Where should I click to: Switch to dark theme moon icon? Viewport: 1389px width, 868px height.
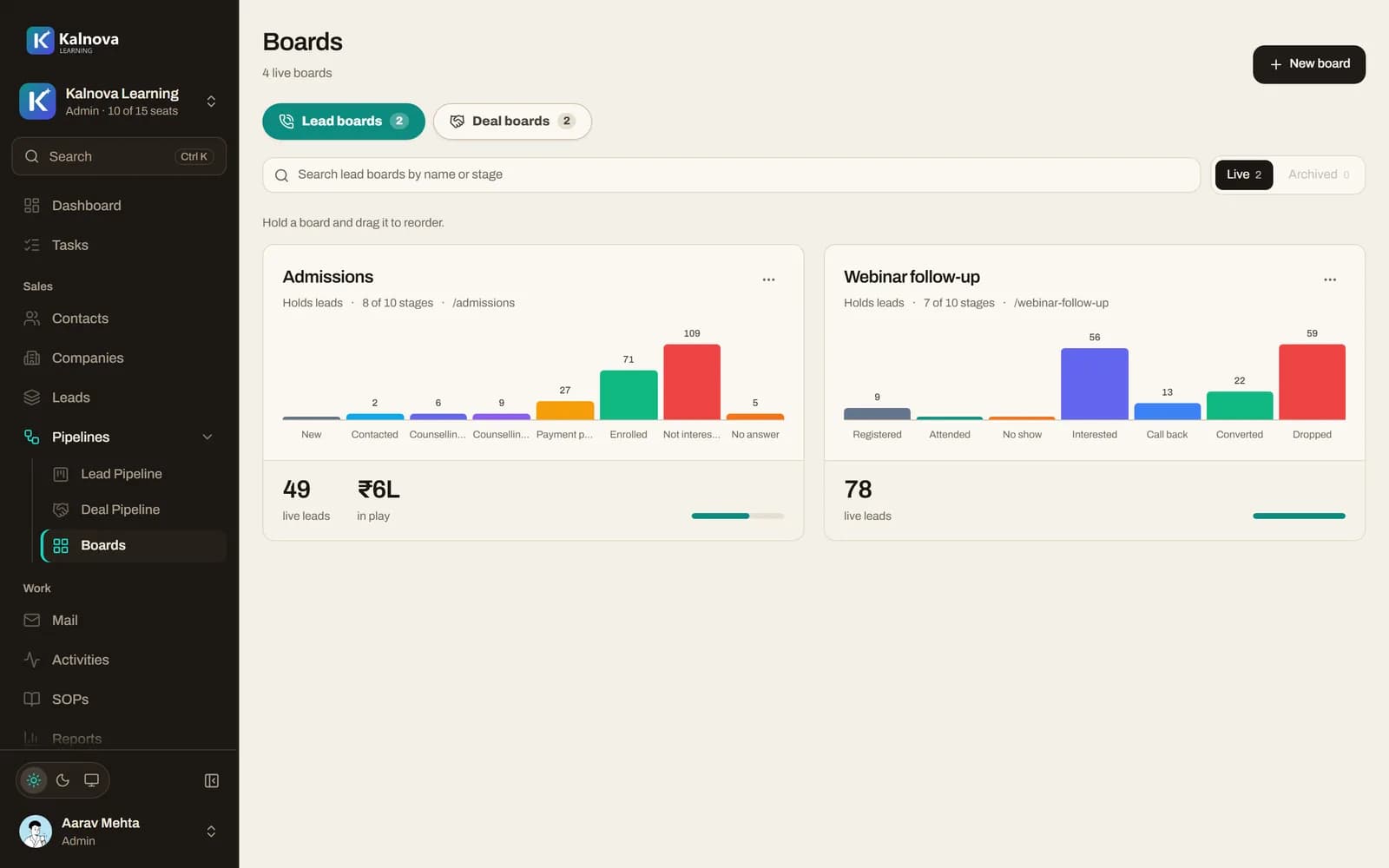tap(63, 780)
